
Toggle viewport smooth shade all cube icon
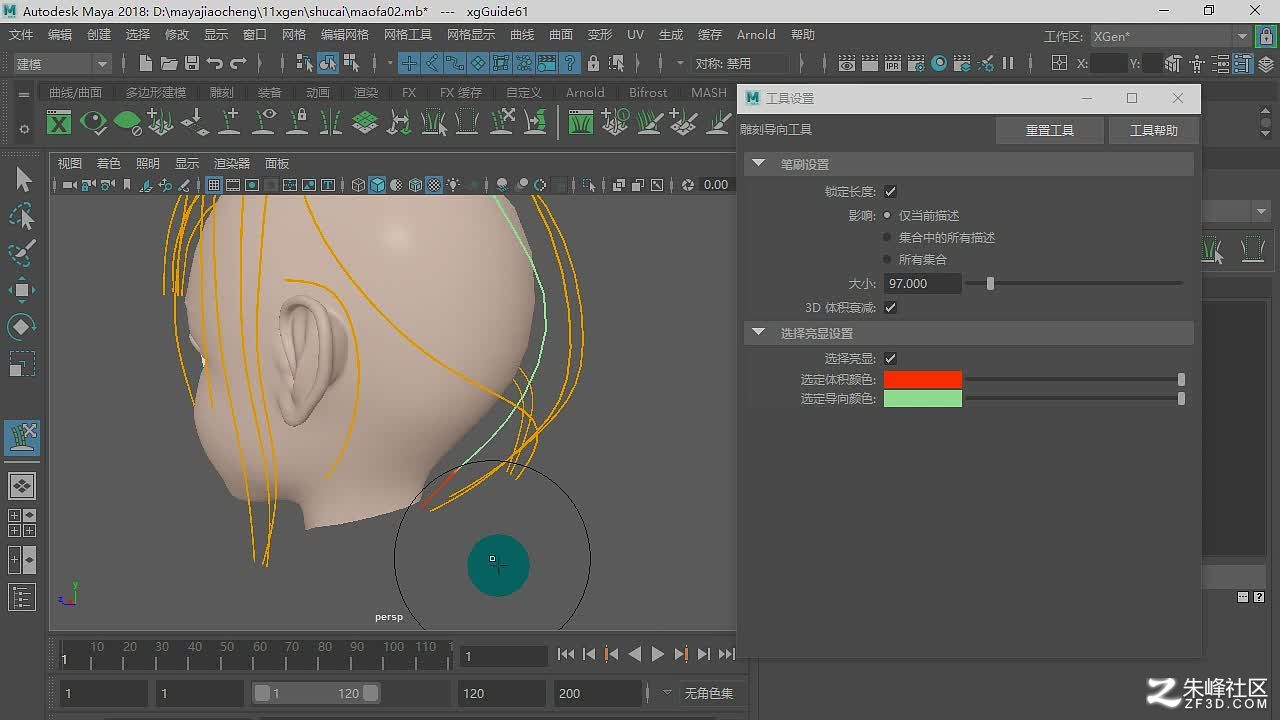click(x=377, y=185)
